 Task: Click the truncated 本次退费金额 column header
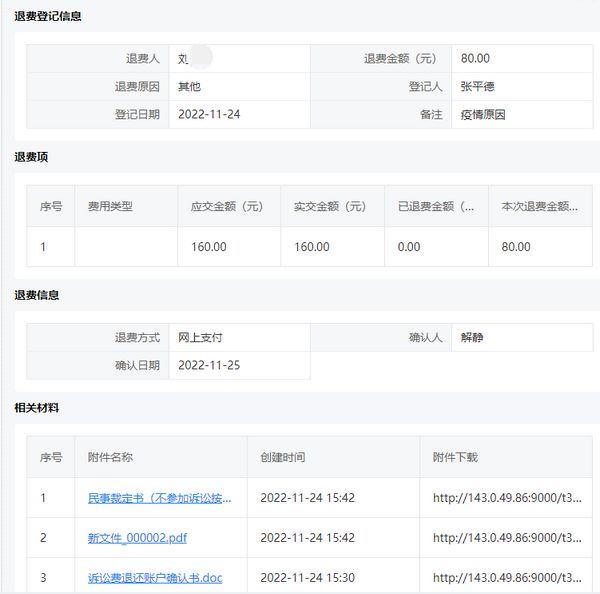(x=539, y=207)
